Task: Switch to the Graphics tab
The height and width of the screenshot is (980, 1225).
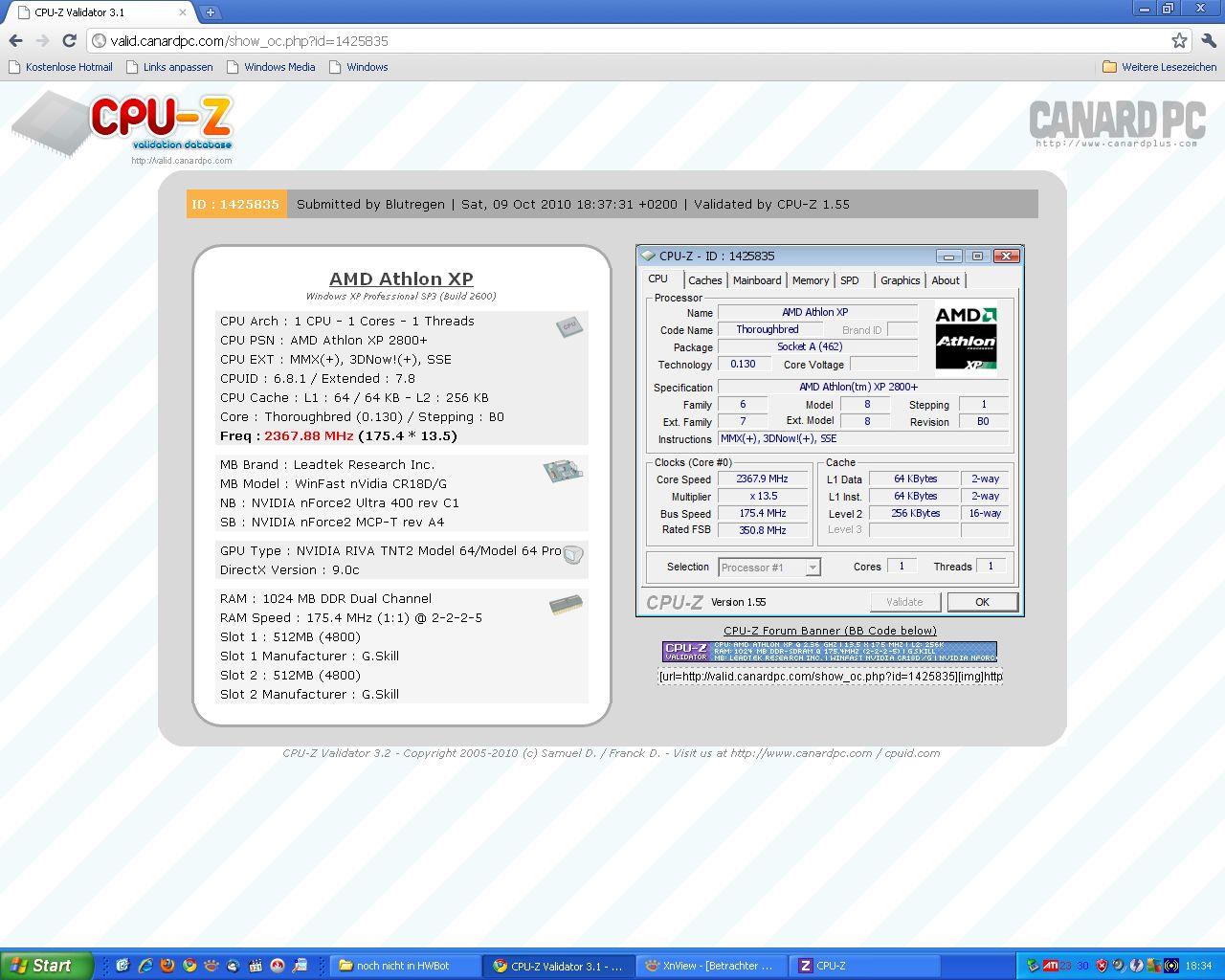Action: click(901, 280)
